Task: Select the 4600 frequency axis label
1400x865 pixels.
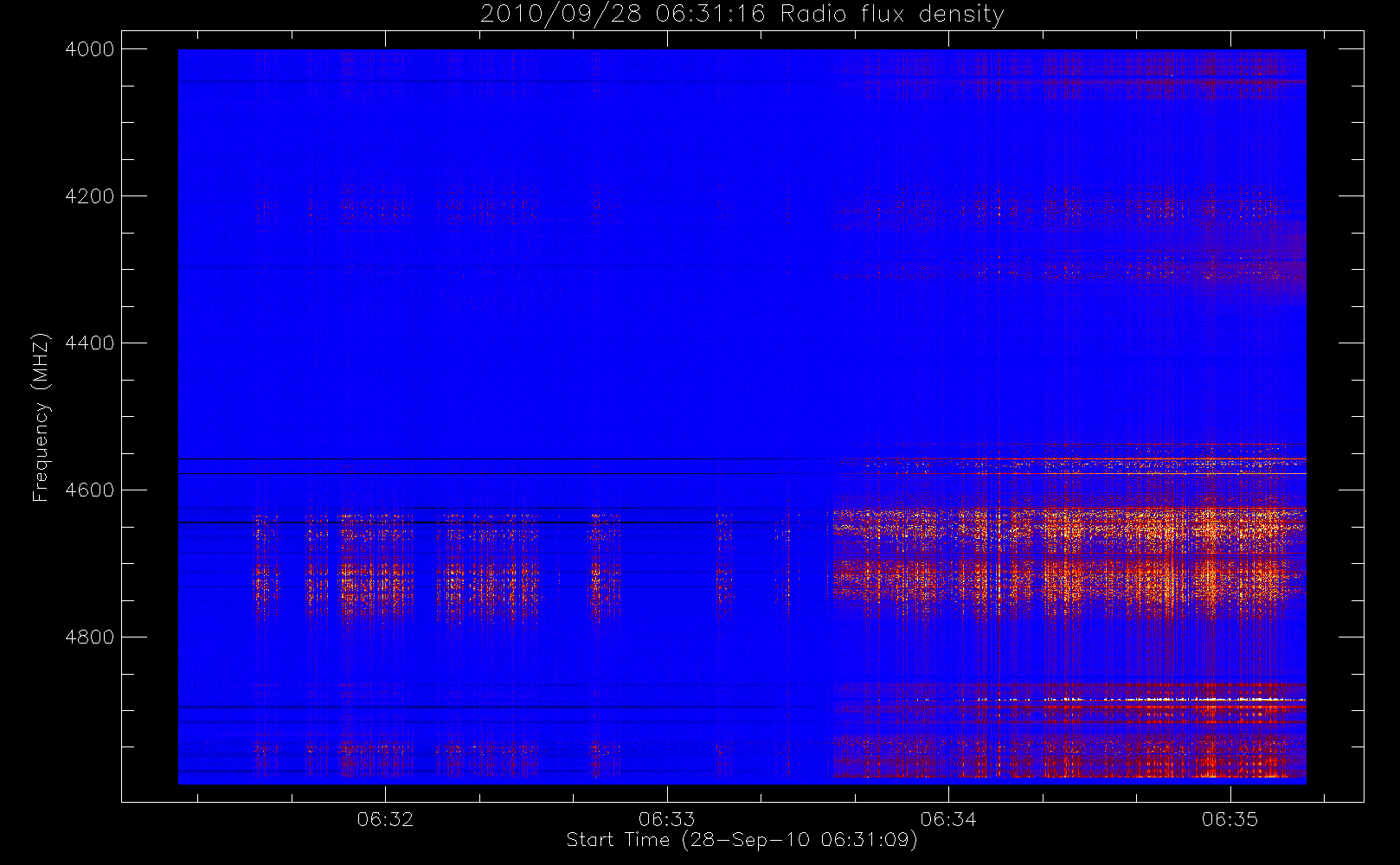Action: point(90,490)
